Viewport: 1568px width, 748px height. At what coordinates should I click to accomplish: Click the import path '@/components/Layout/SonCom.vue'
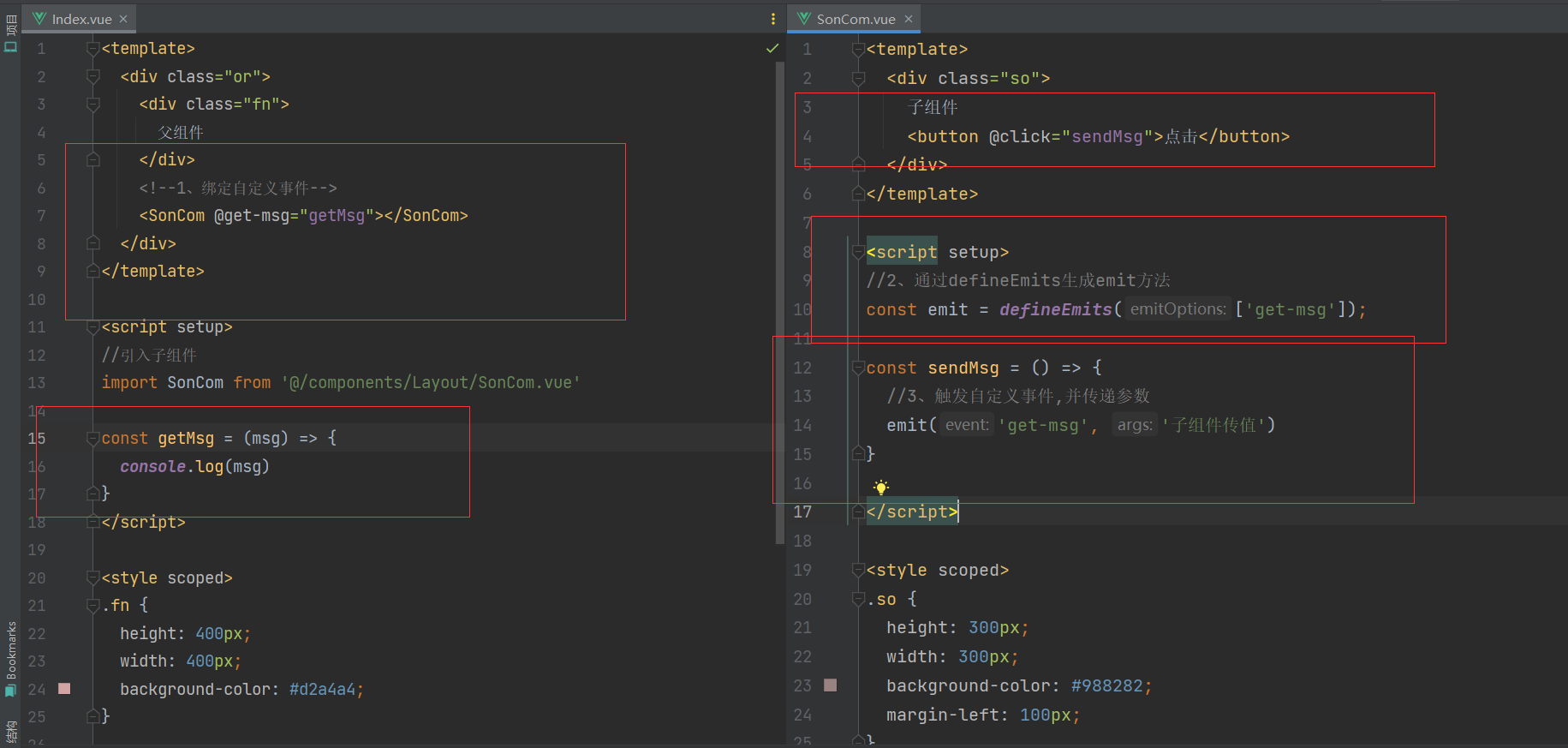pos(431,382)
